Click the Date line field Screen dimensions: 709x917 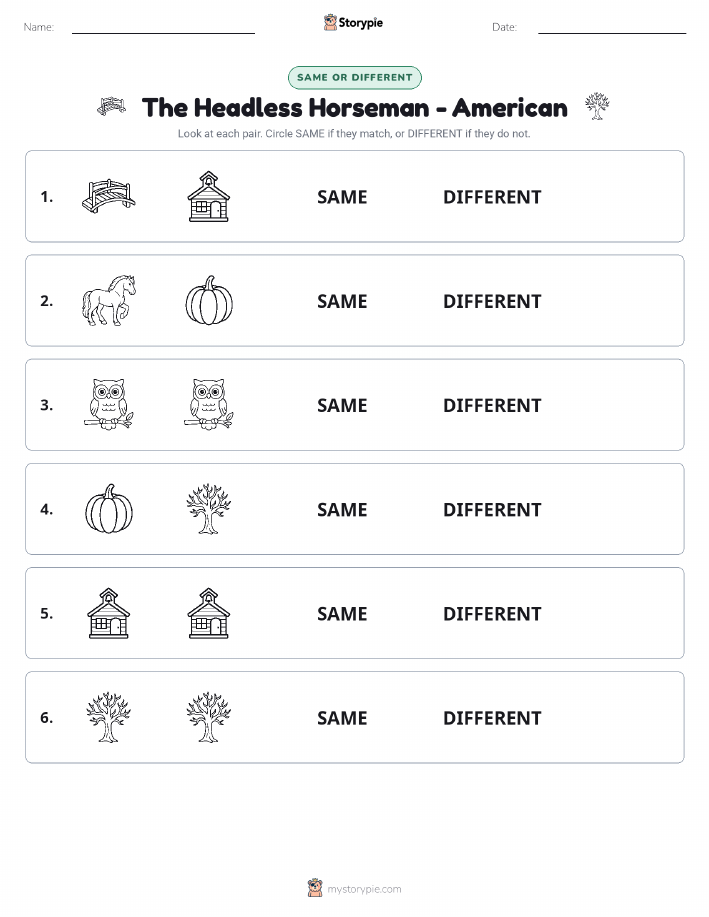click(612, 28)
